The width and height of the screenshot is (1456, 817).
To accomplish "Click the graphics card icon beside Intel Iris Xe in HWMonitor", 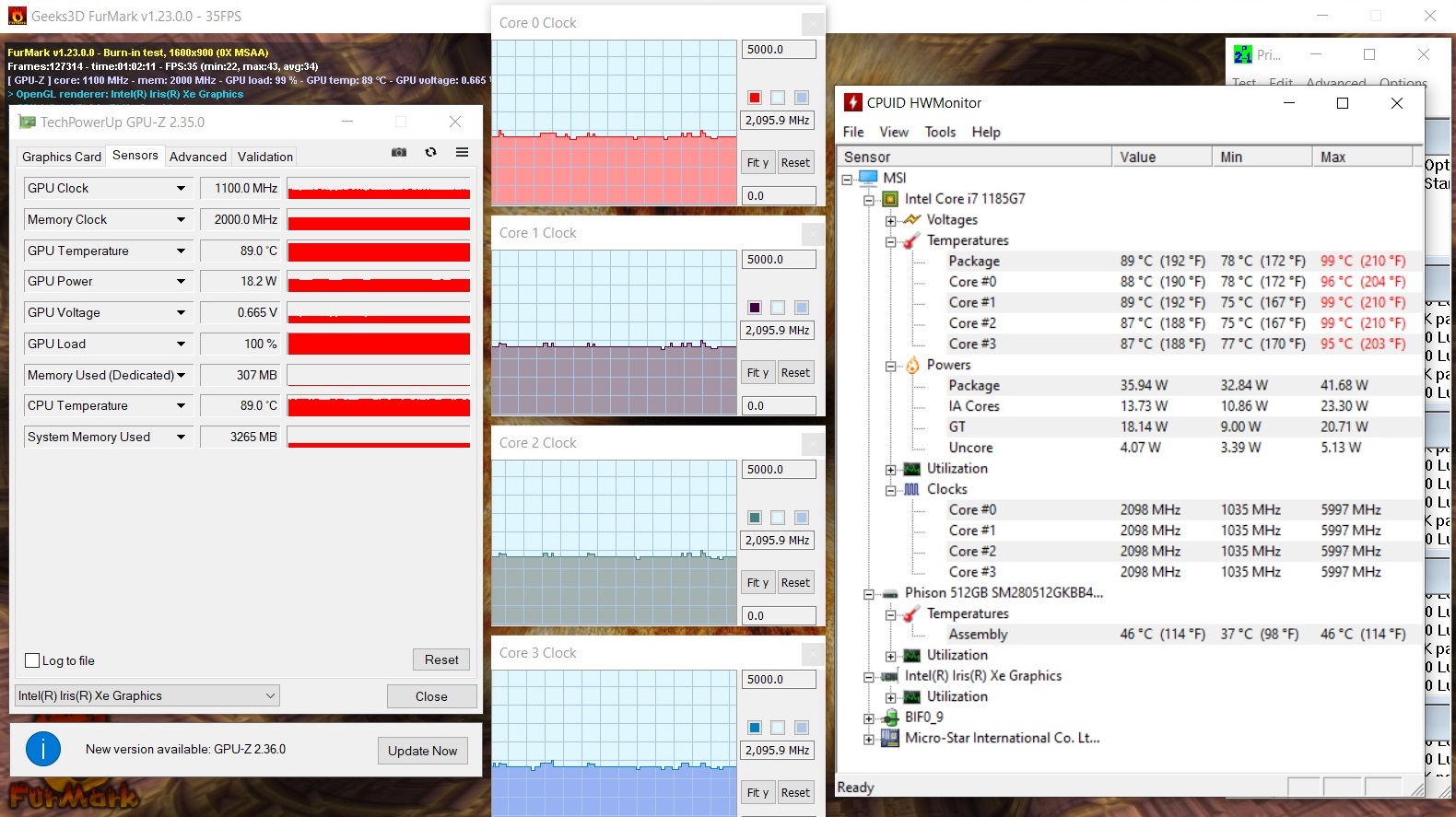I will coord(890,676).
